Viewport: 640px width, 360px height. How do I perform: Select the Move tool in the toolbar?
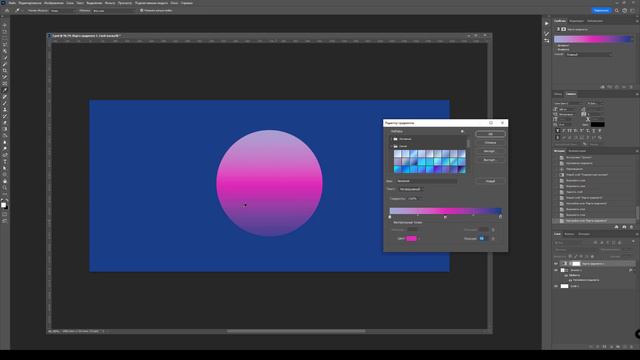tap(5, 25)
